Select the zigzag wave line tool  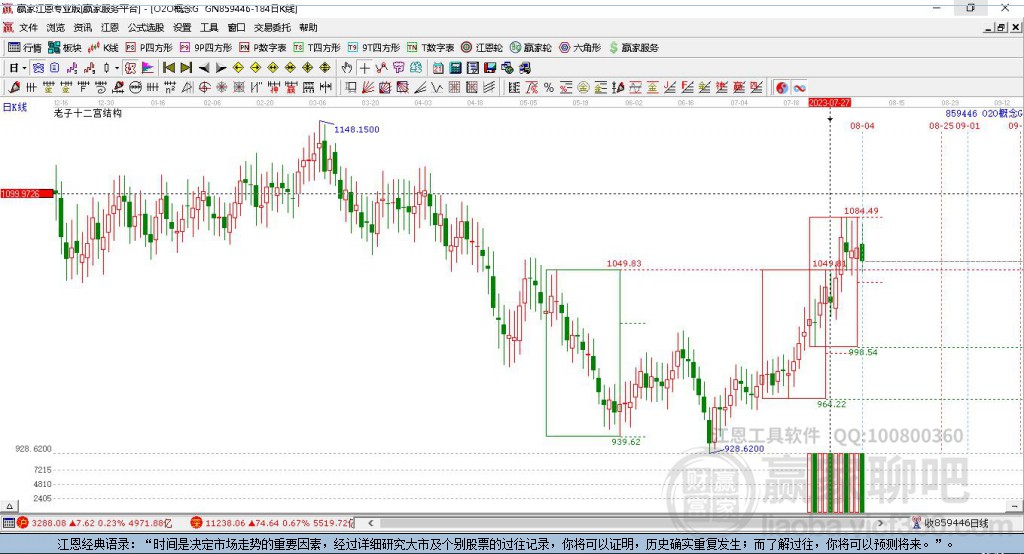pos(438,88)
